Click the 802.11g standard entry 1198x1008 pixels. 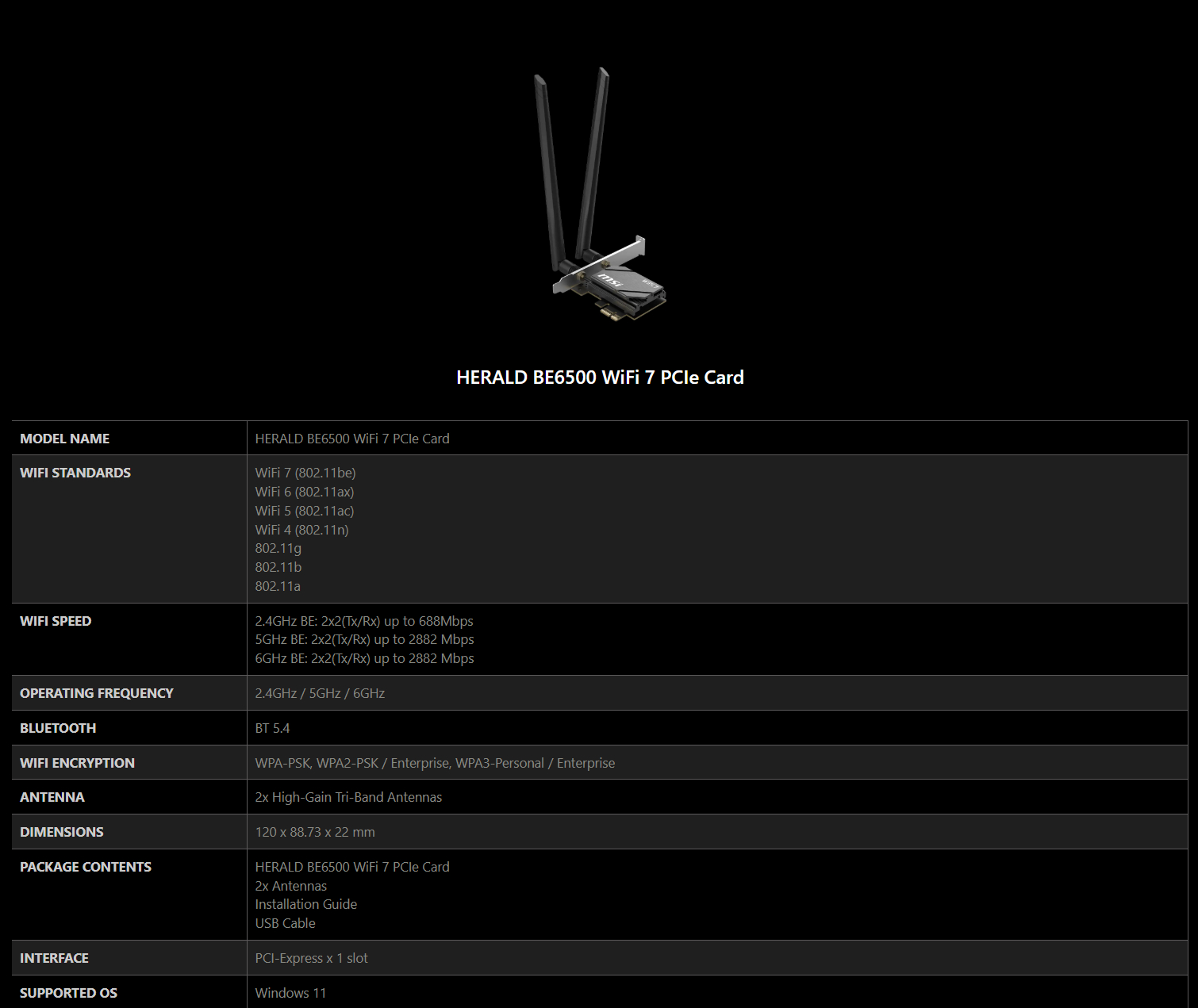(x=278, y=548)
